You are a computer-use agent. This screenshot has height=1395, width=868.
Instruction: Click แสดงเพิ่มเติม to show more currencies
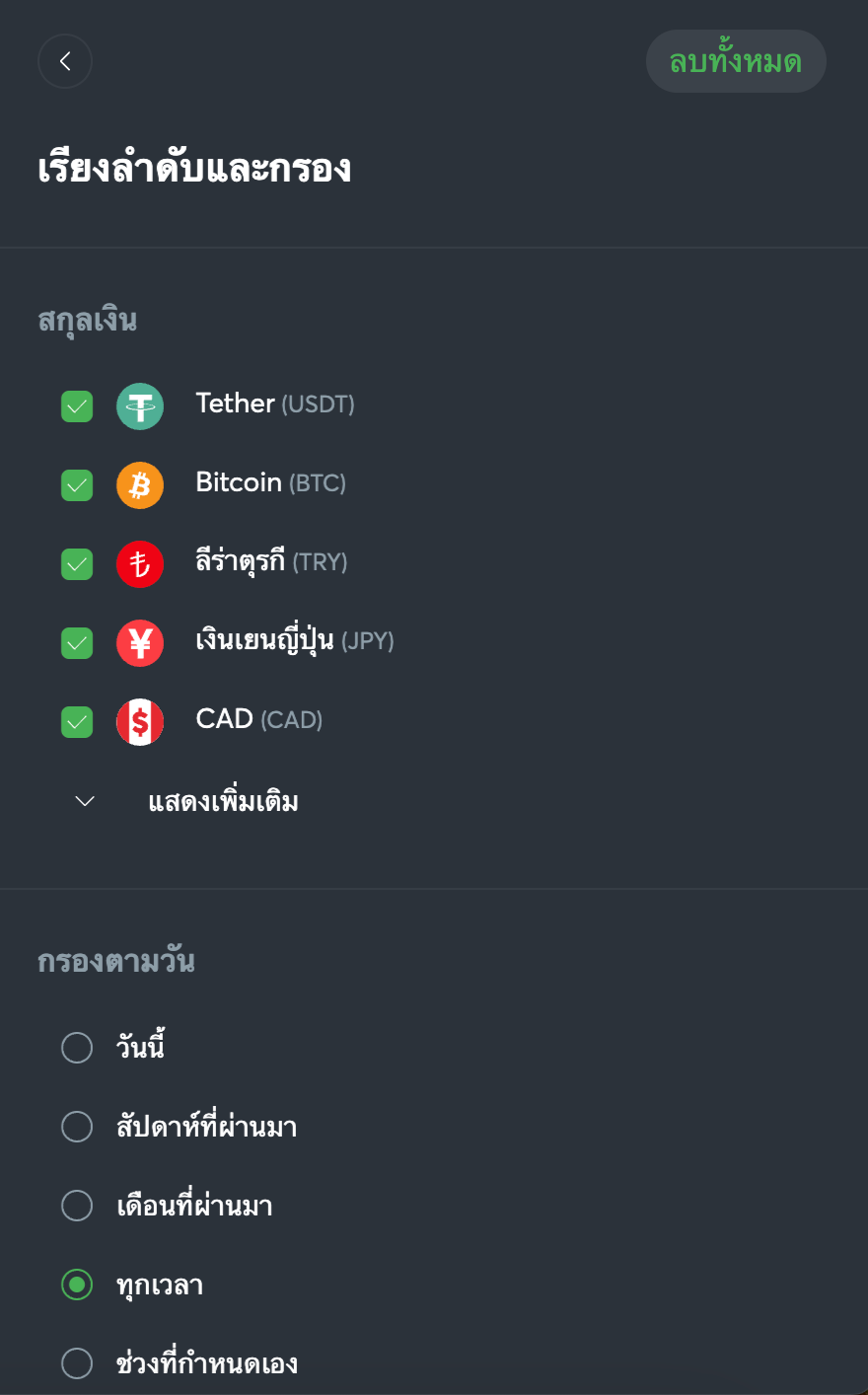223,801
